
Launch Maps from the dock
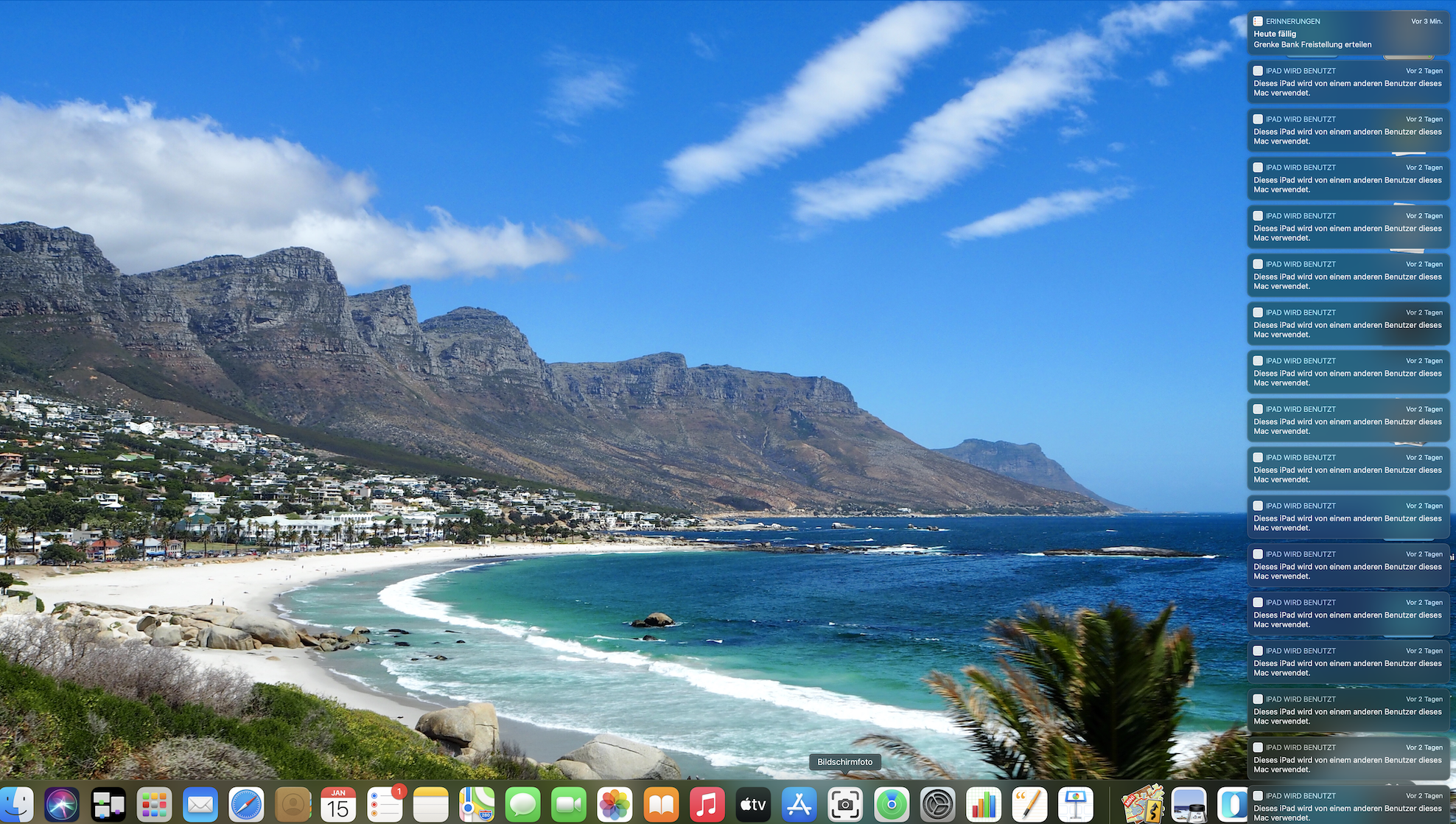coord(477,804)
